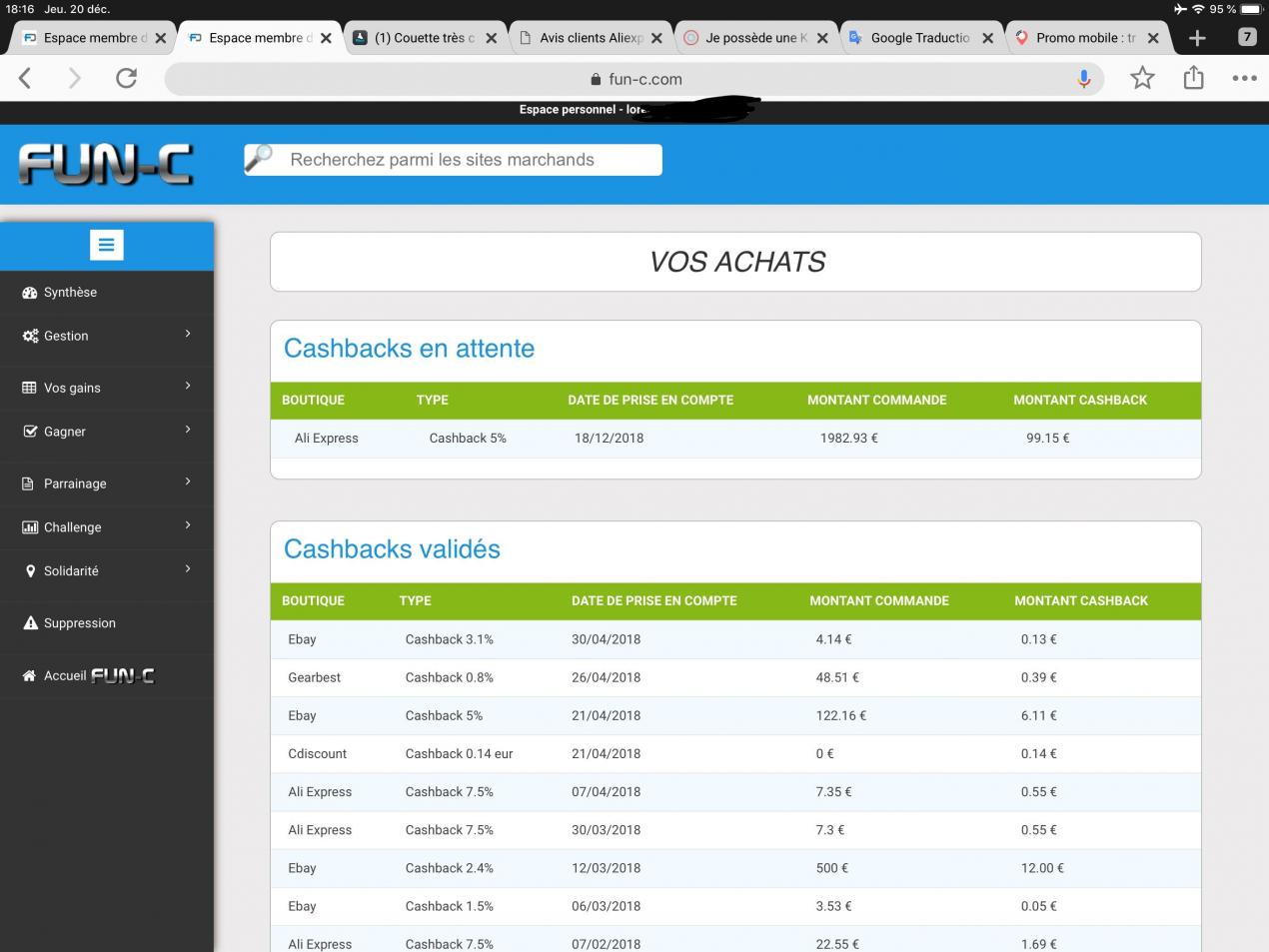1269x952 pixels.
Task: Switch to the Avis clients Aliexpress tab
Action: [591, 38]
